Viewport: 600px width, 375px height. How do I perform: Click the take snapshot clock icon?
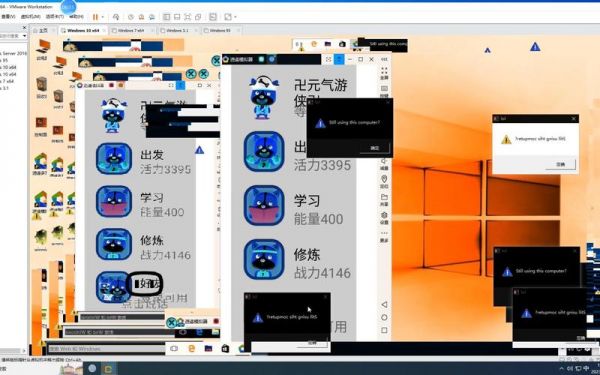point(131,17)
